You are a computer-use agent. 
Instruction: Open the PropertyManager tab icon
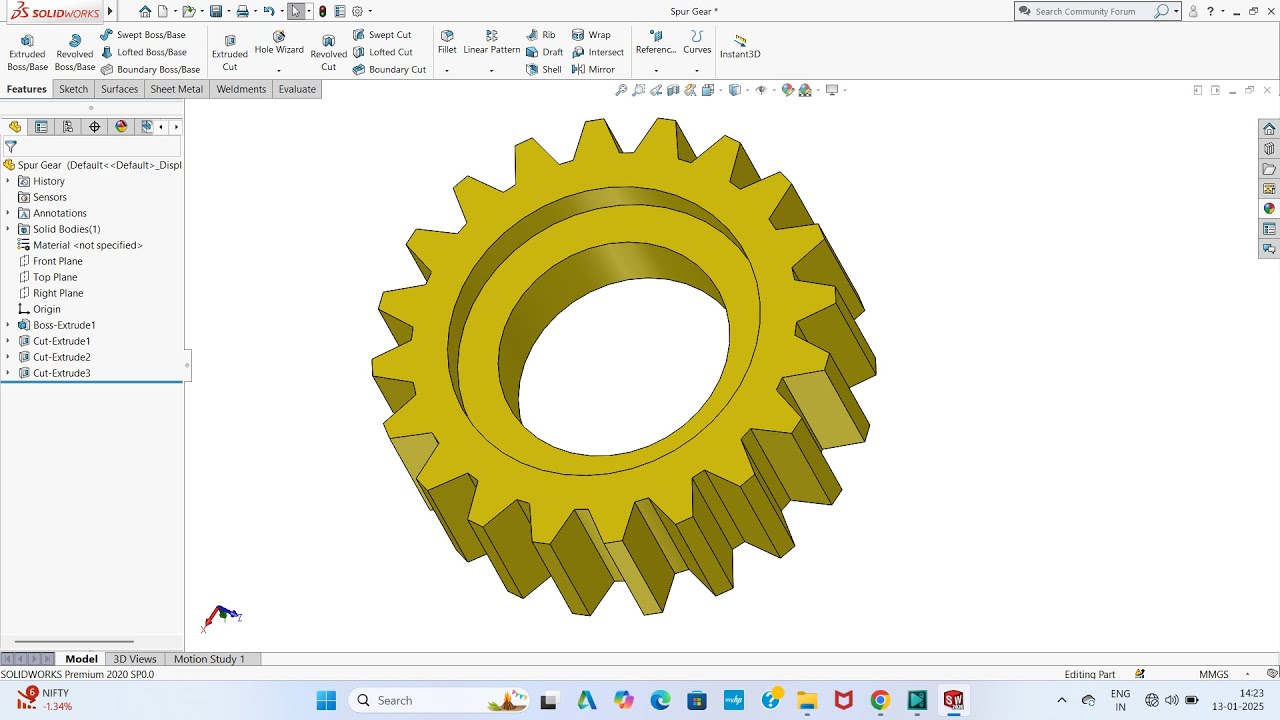[41, 127]
